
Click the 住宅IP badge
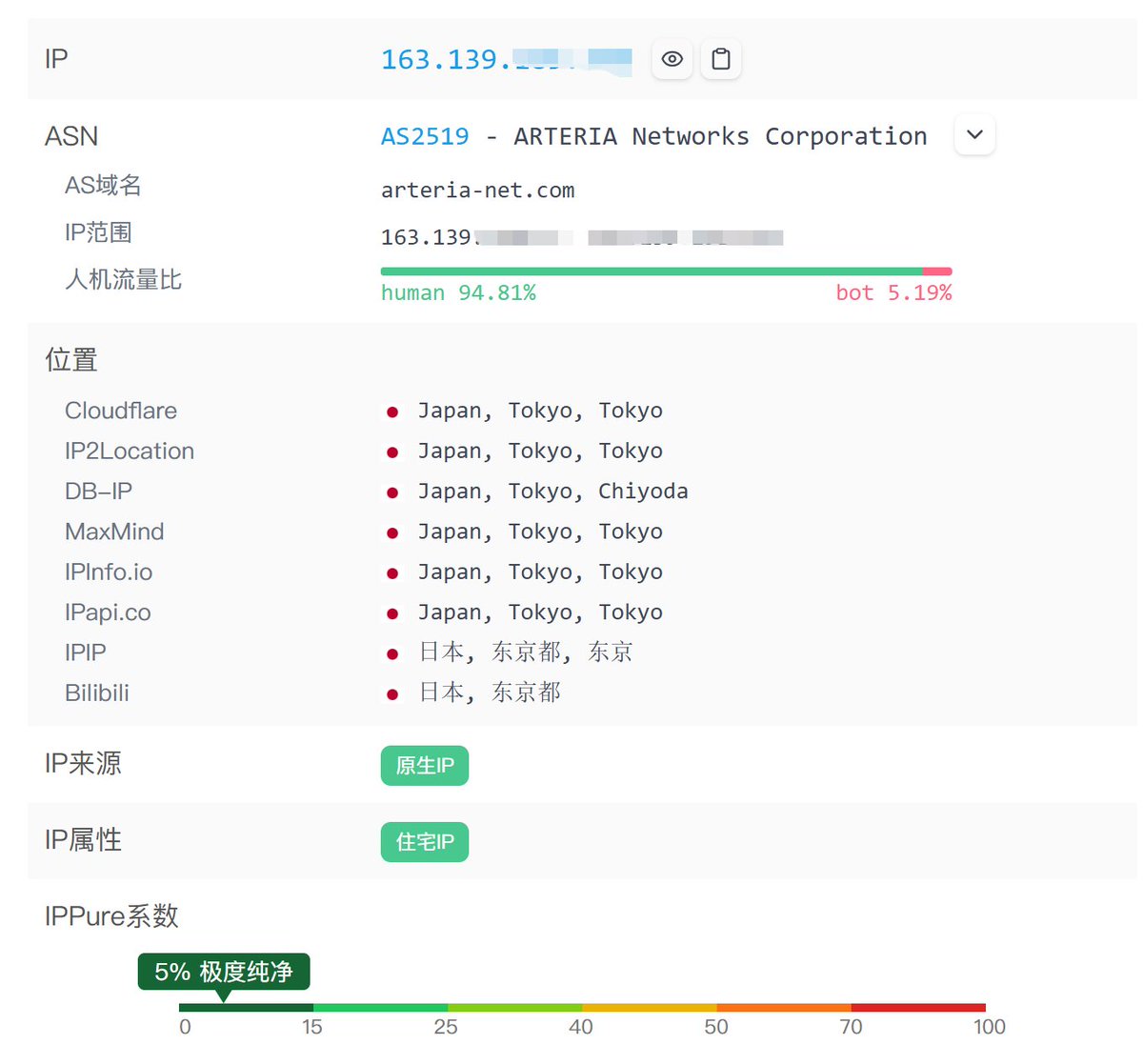[425, 842]
